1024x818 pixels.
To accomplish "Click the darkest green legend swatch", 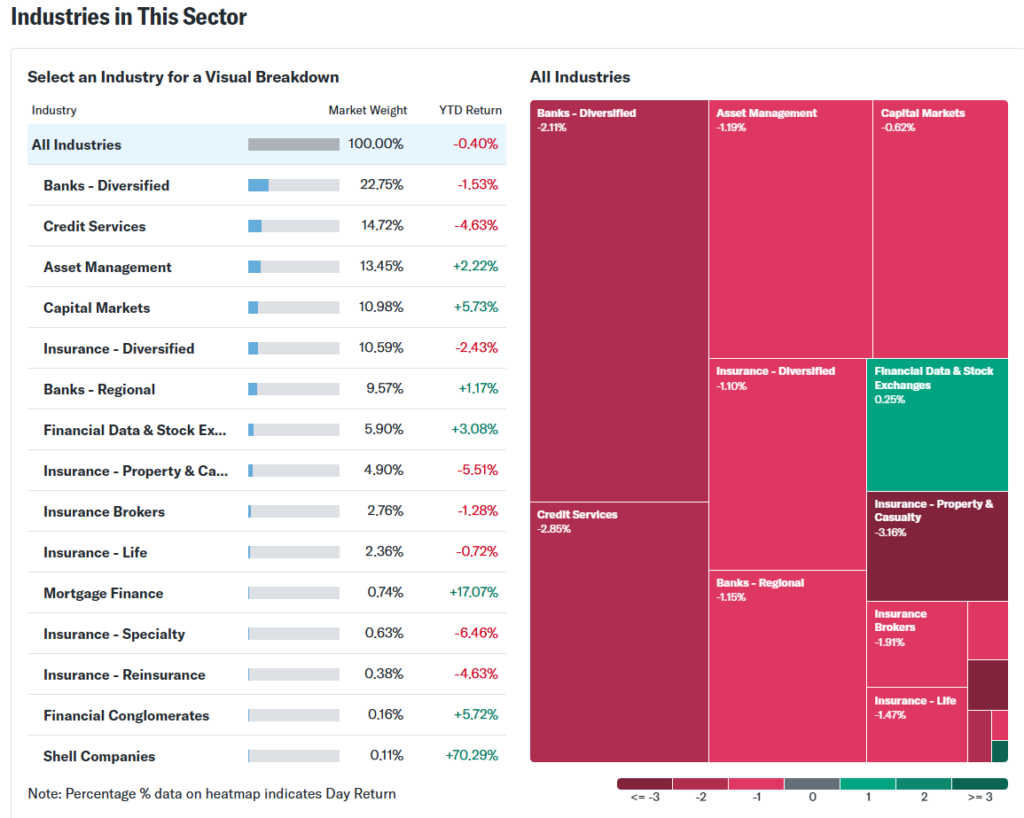I will click(980, 784).
